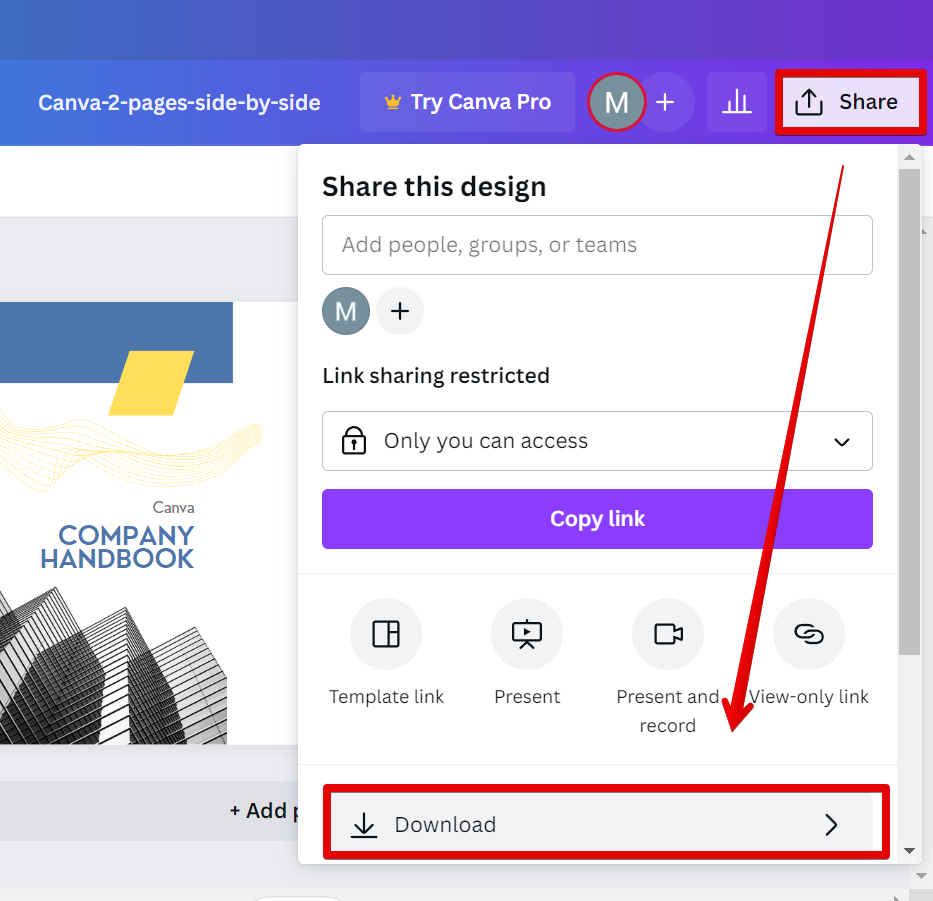
Task: Open the analytics bar chart icon
Action: click(x=736, y=102)
